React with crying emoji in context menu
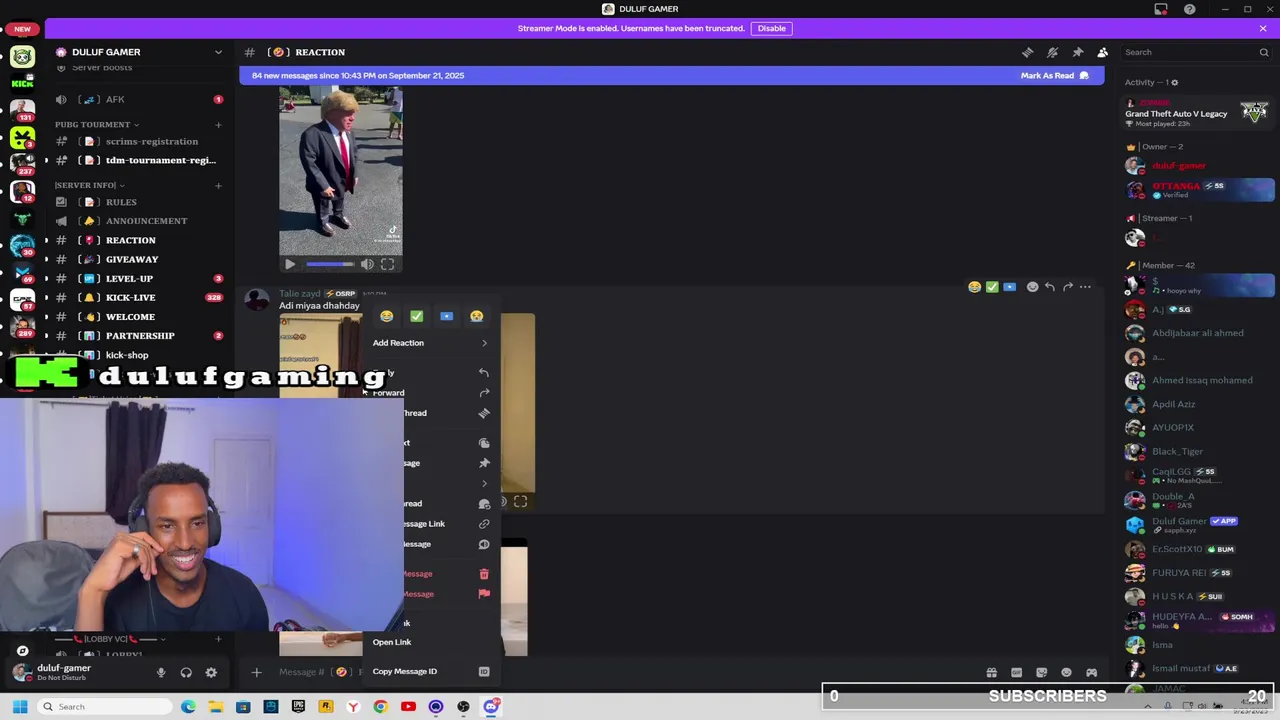The width and height of the screenshot is (1280, 720). [x=476, y=316]
